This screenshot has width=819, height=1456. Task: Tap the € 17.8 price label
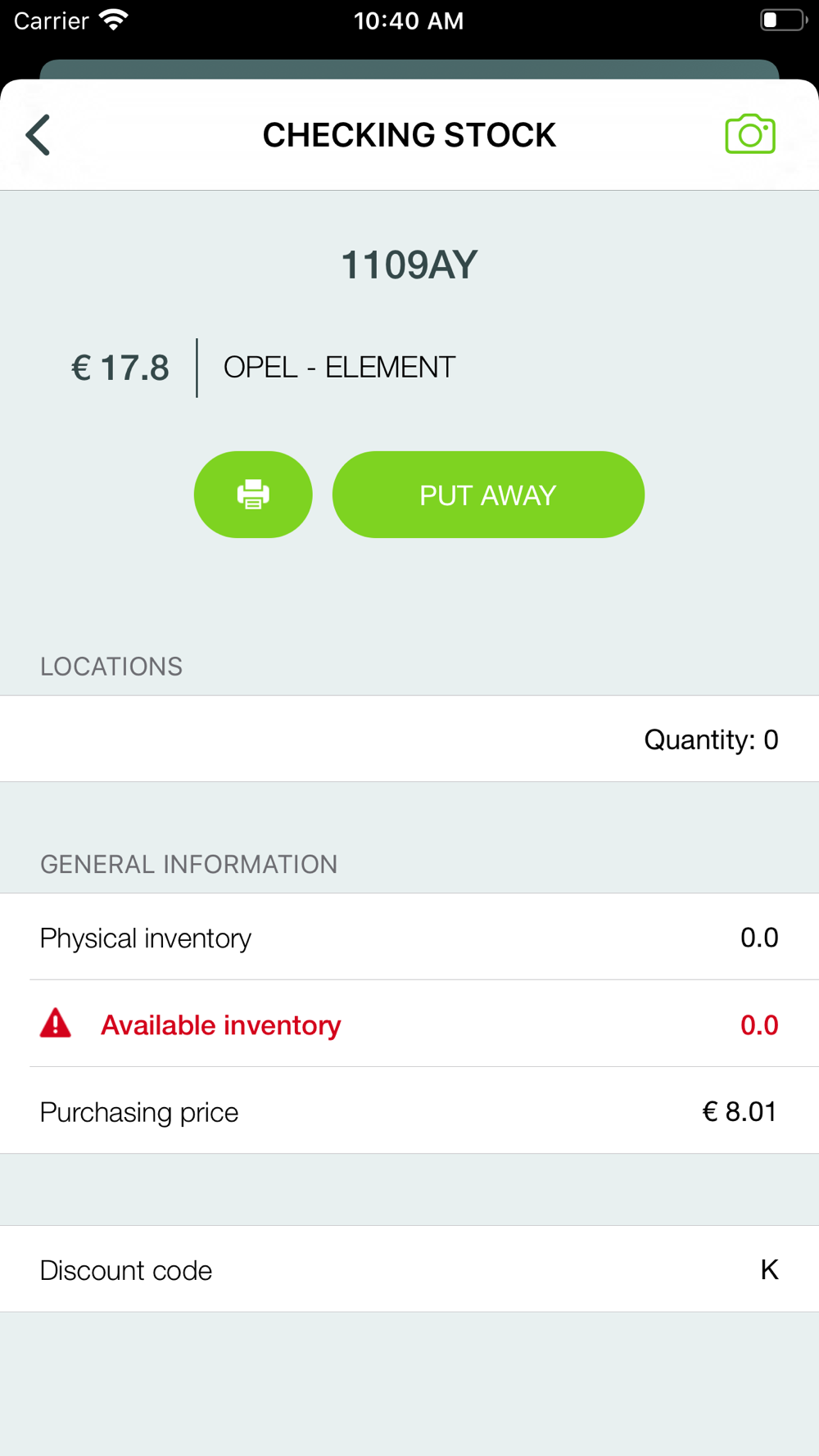coord(120,368)
